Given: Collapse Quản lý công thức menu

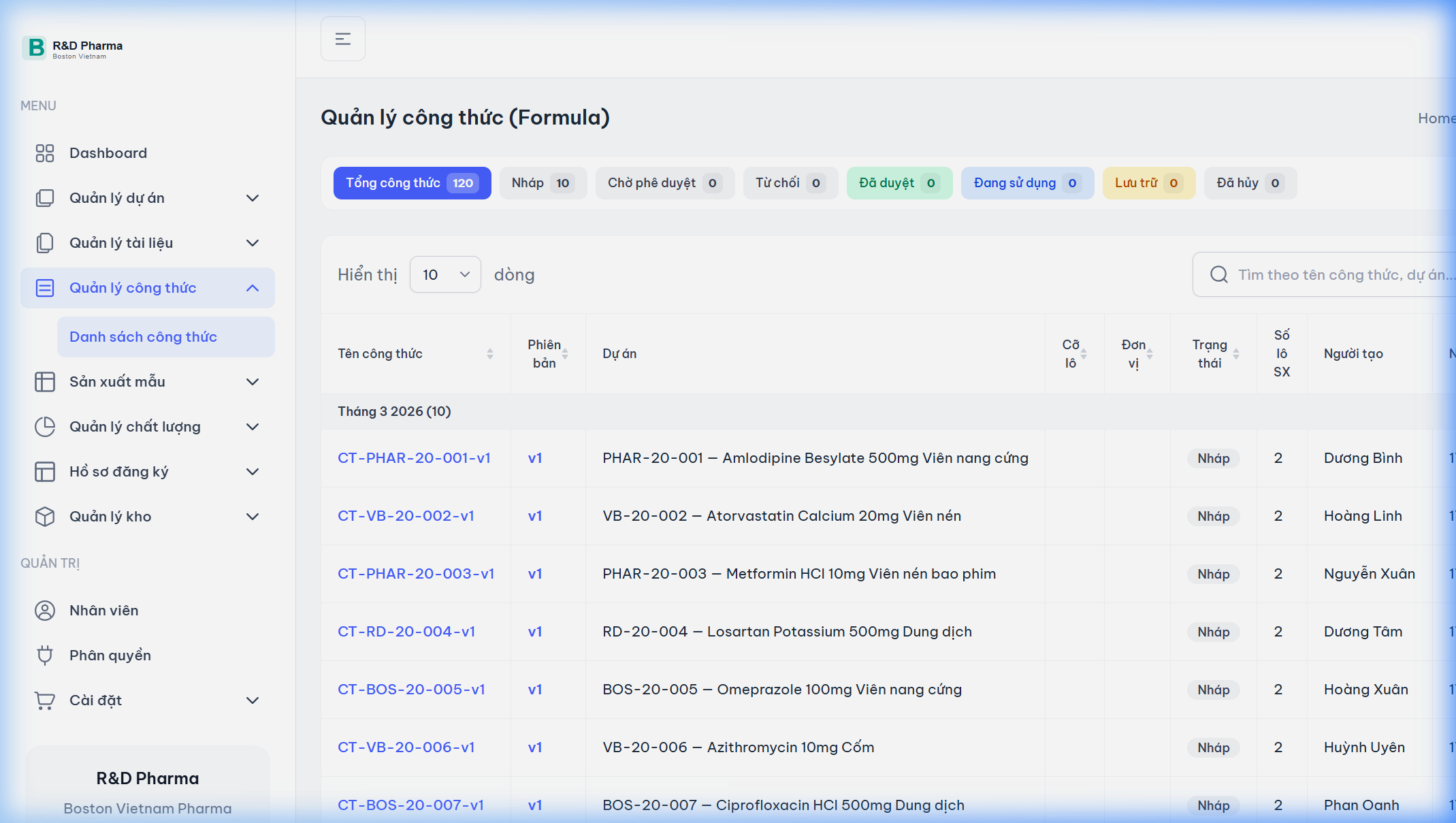Looking at the screenshot, I should click(253, 288).
